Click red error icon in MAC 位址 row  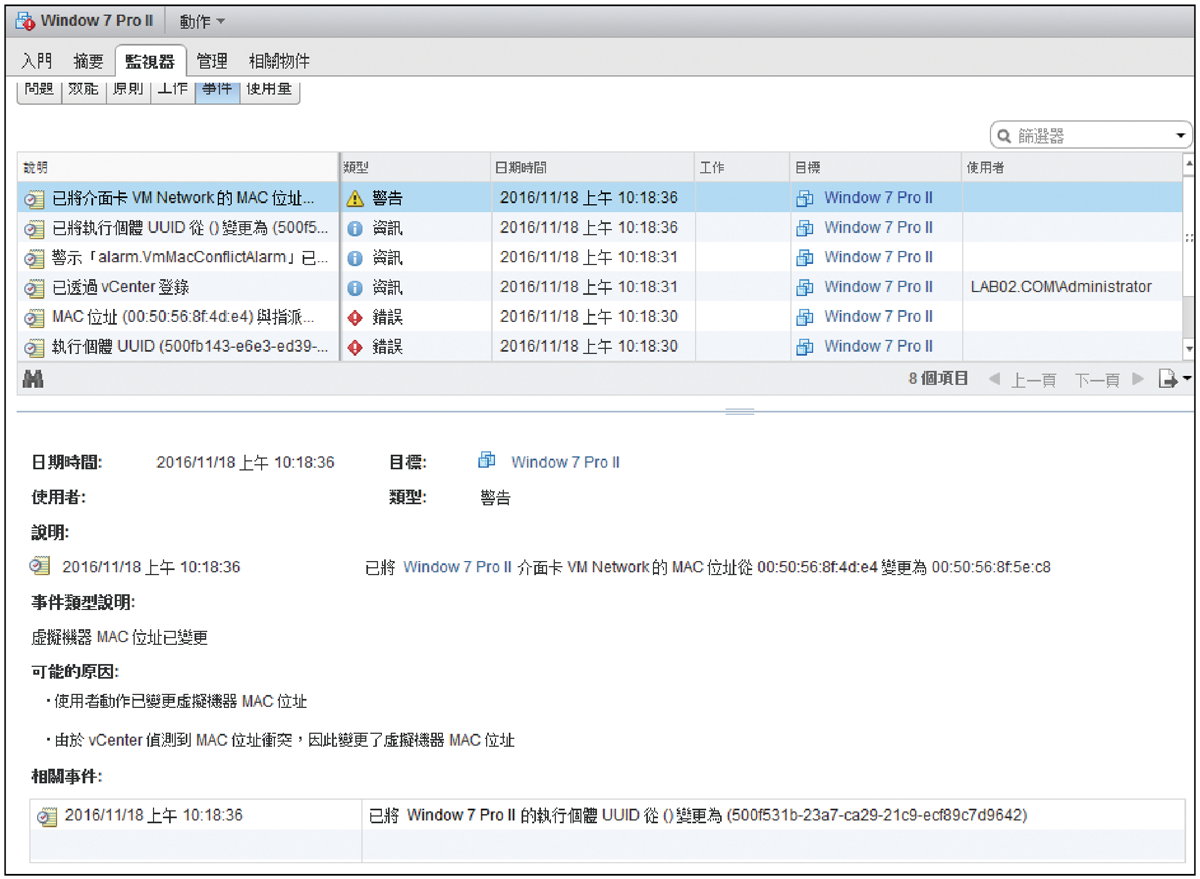pyautogui.click(x=355, y=317)
